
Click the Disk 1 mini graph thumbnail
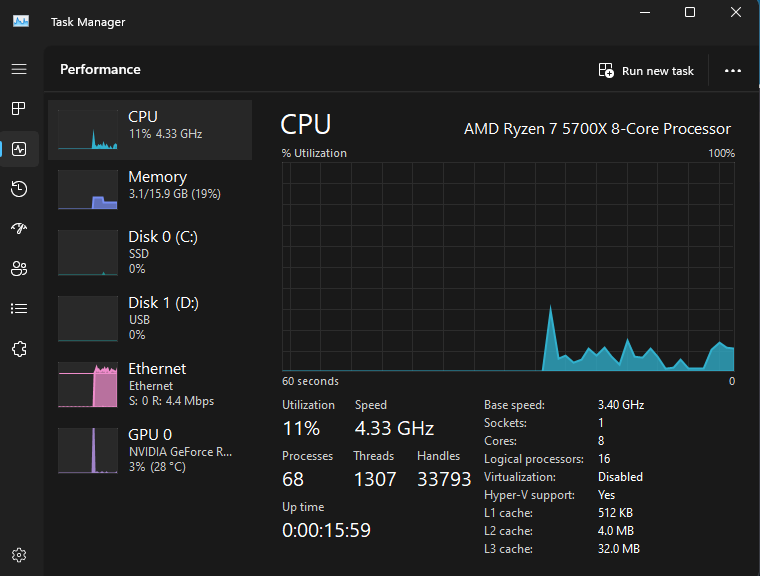click(88, 319)
